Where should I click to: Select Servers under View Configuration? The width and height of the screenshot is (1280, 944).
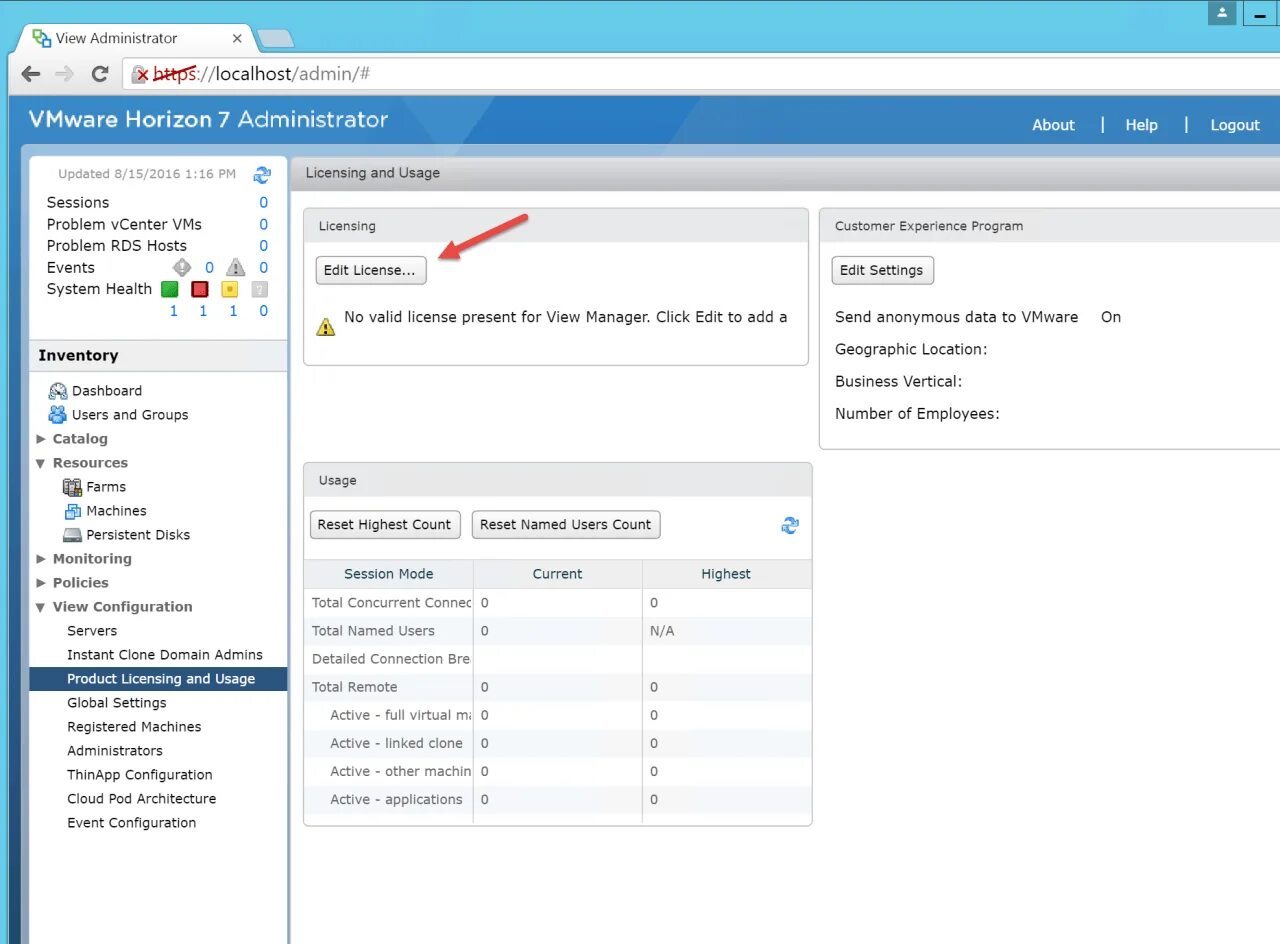tap(92, 631)
